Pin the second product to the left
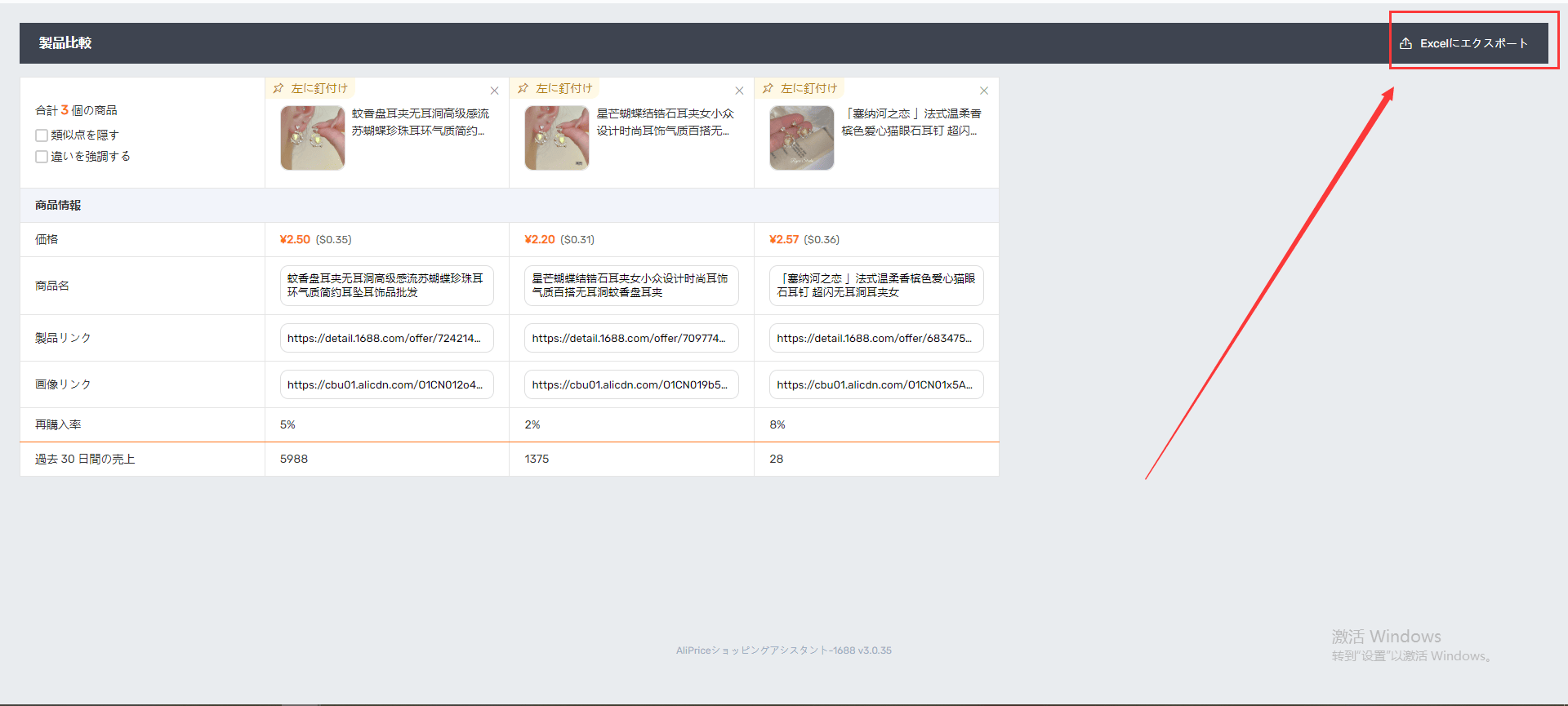Viewport: 1568px width, 706px height. (555, 88)
